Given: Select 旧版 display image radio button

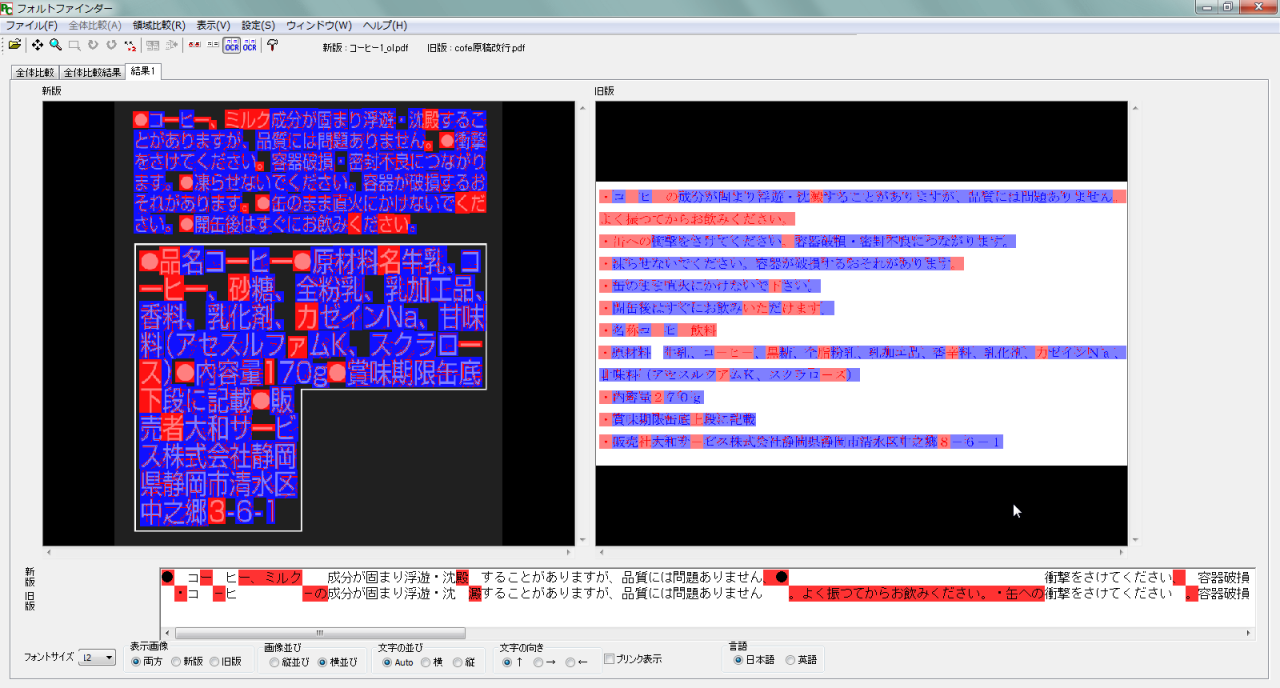Looking at the screenshot, I should coord(225,662).
